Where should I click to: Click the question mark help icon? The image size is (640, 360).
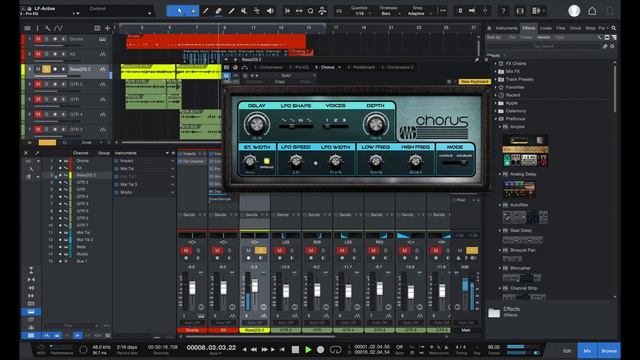pos(503,11)
